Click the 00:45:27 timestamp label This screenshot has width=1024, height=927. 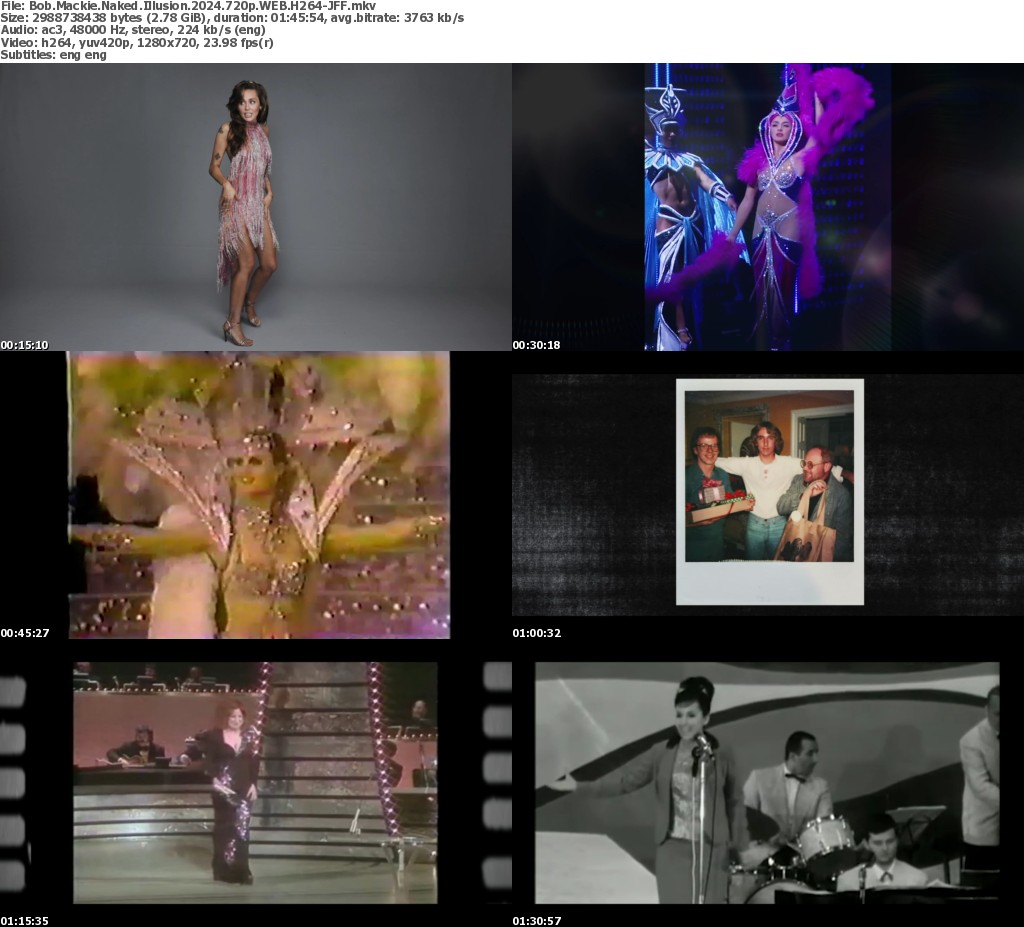25,633
